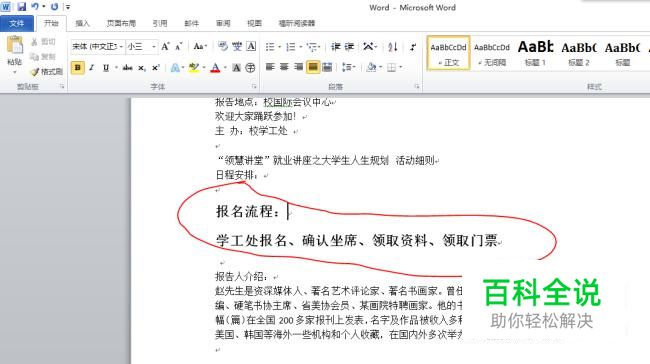Toggle Underline formatting

[x=106, y=67]
